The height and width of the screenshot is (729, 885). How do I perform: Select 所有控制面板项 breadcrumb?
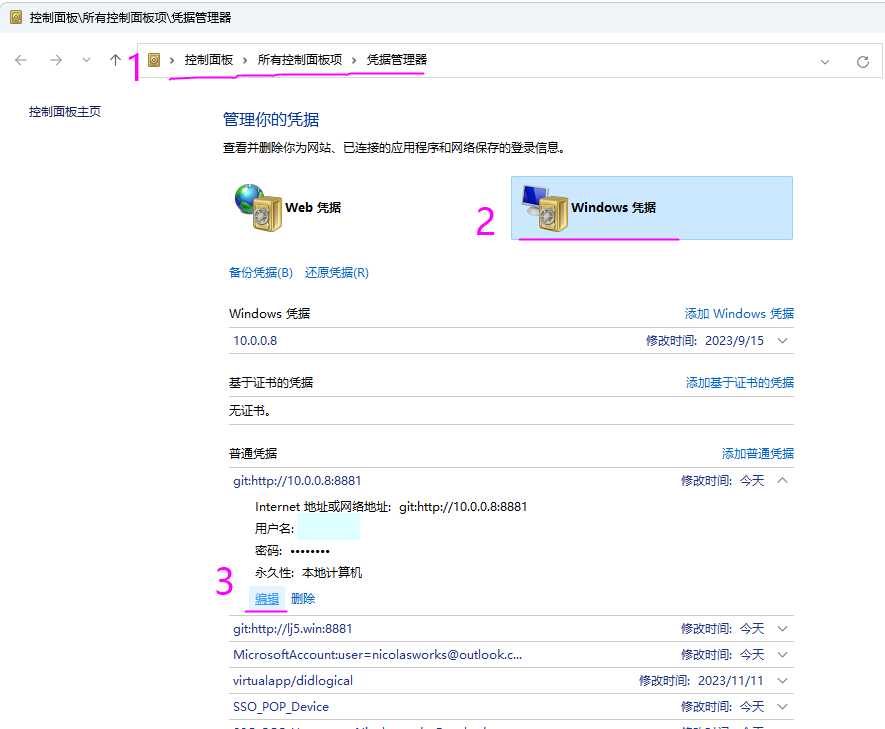300,60
